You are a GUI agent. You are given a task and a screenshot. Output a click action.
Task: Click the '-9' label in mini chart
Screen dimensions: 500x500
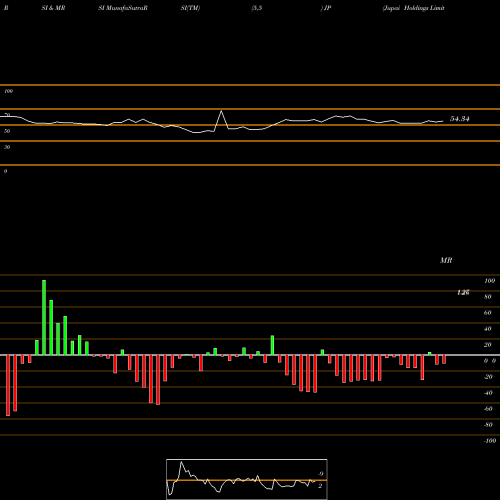[x=320, y=474]
